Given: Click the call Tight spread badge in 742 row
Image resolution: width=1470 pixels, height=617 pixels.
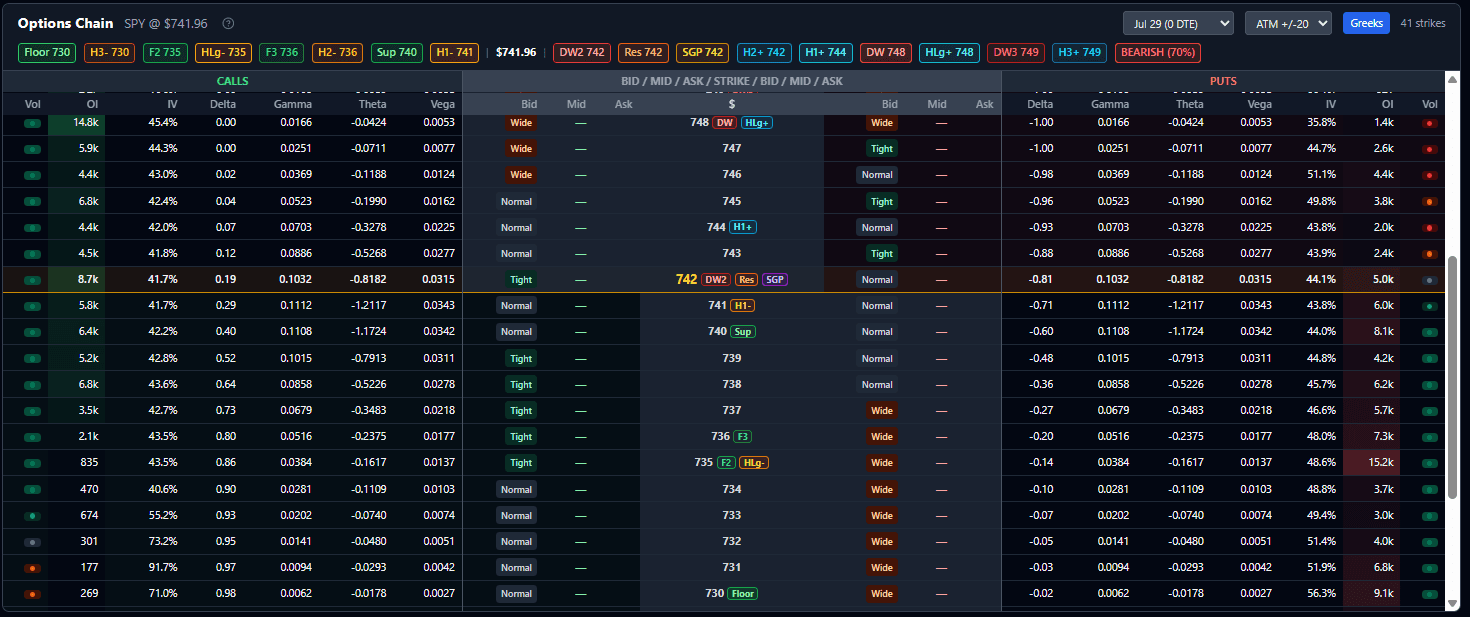Looking at the screenshot, I should [x=520, y=280].
